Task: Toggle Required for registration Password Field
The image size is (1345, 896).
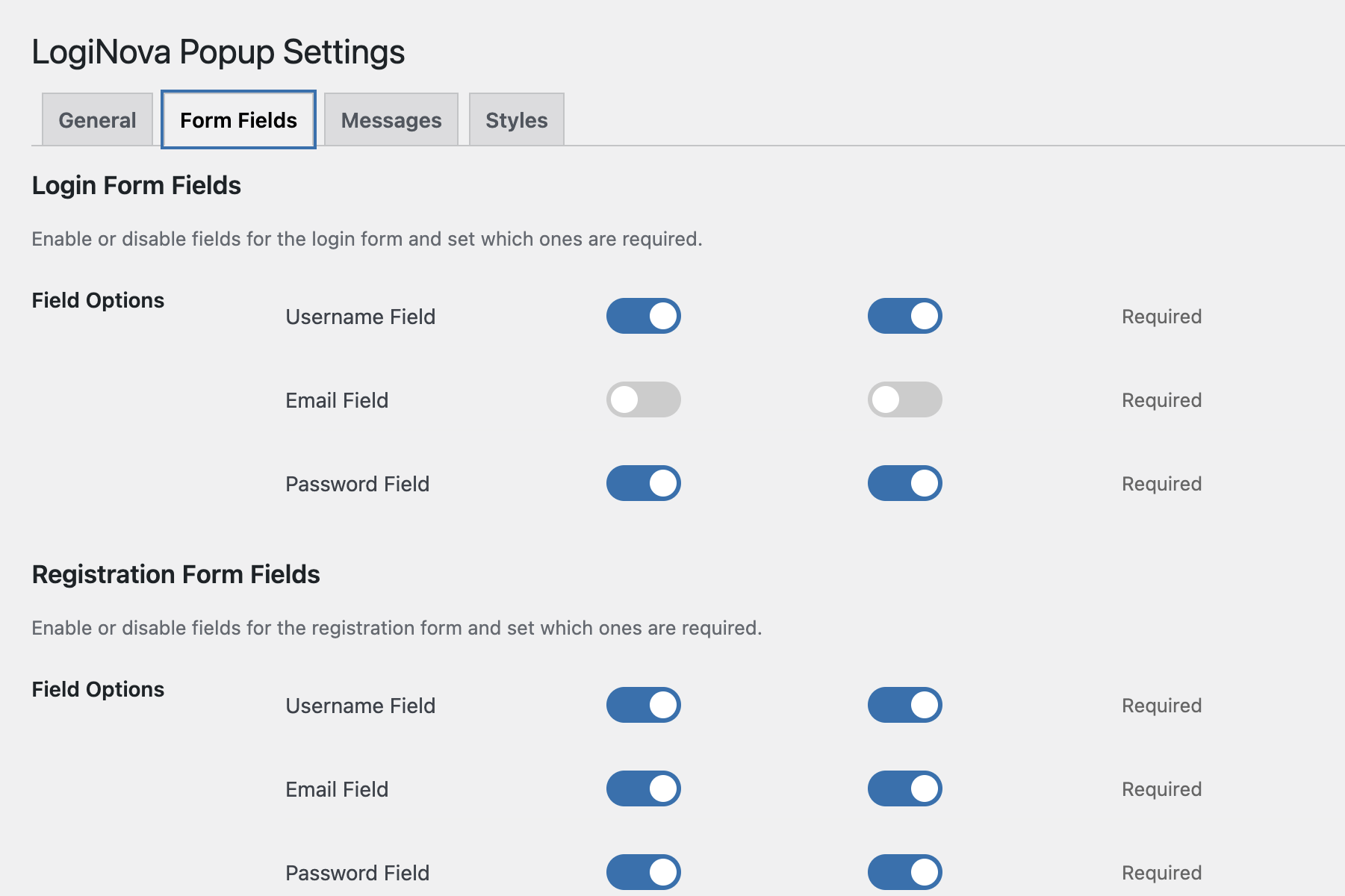Action: coord(904,871)
